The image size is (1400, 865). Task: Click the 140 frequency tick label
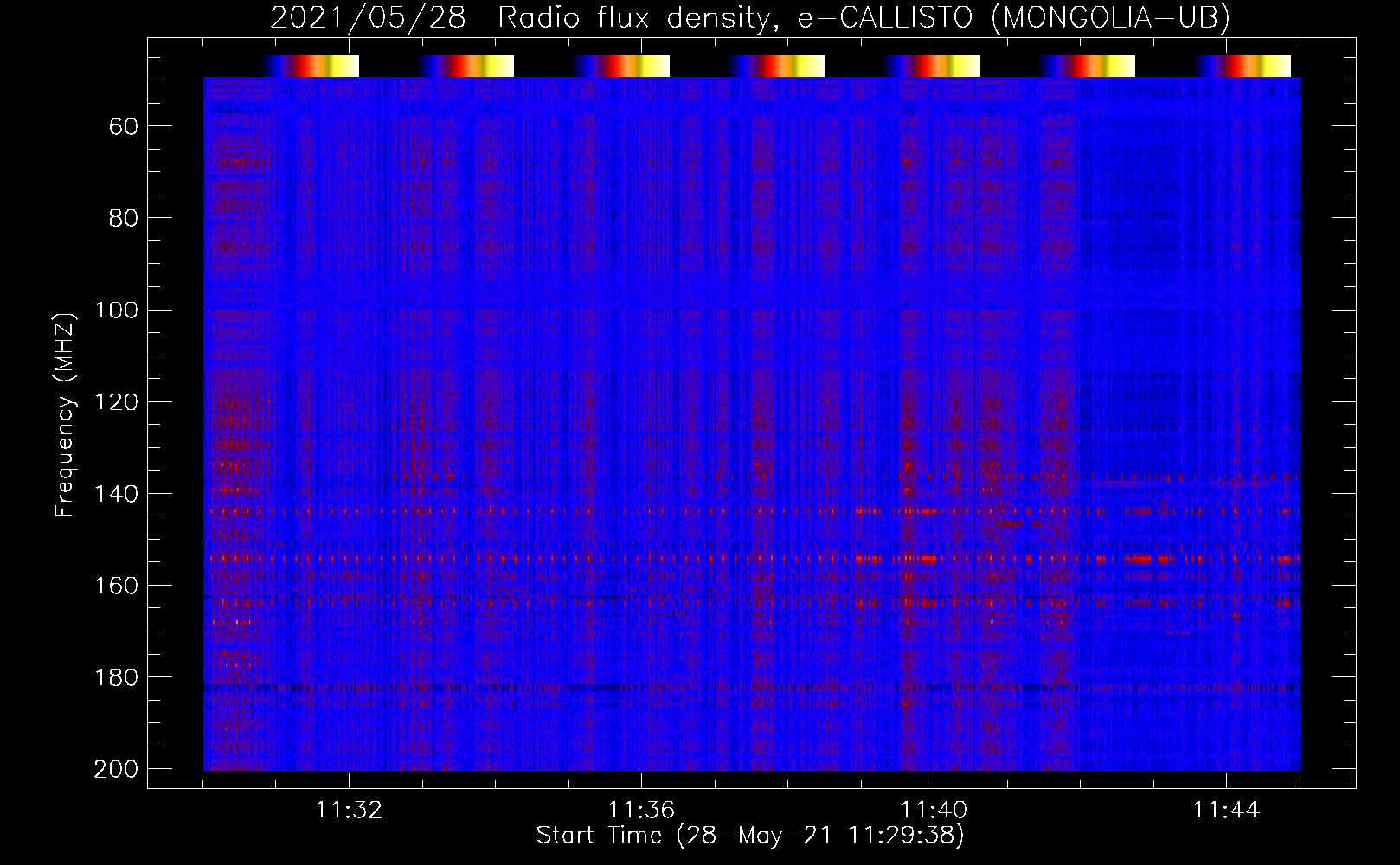(116, 493)
